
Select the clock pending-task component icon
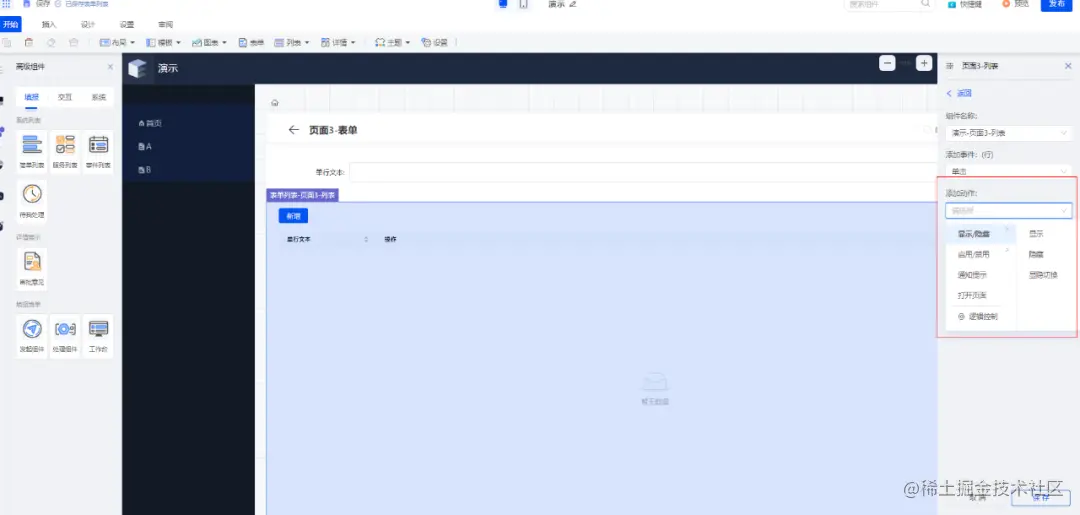point(32,194)
